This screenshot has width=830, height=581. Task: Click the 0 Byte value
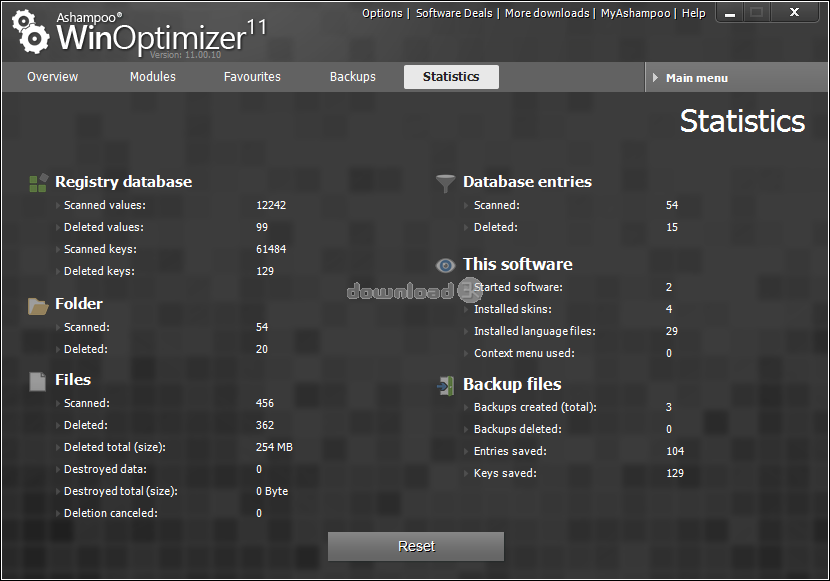click(x=272, y=492)
